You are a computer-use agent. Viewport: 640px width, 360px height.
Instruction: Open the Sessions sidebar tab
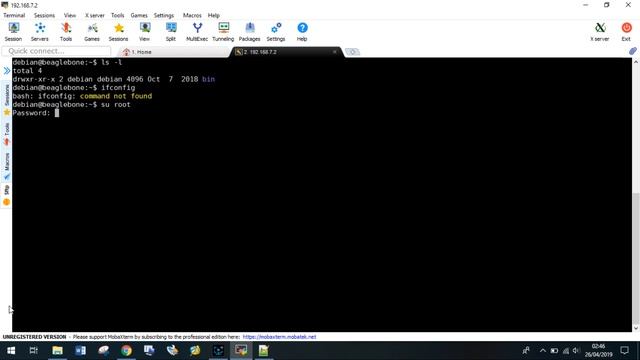pos(7,99)
